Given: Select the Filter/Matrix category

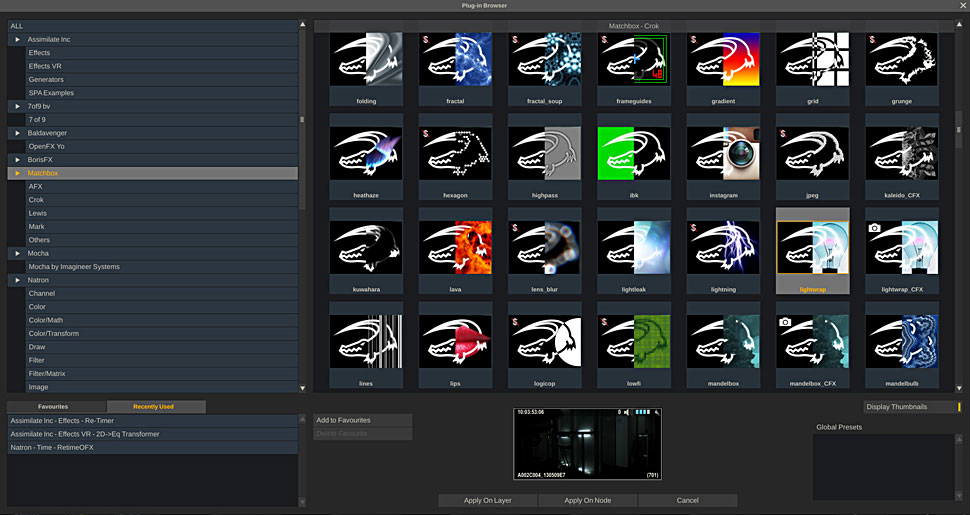Looking at the screenshot, I should point(162,374).
